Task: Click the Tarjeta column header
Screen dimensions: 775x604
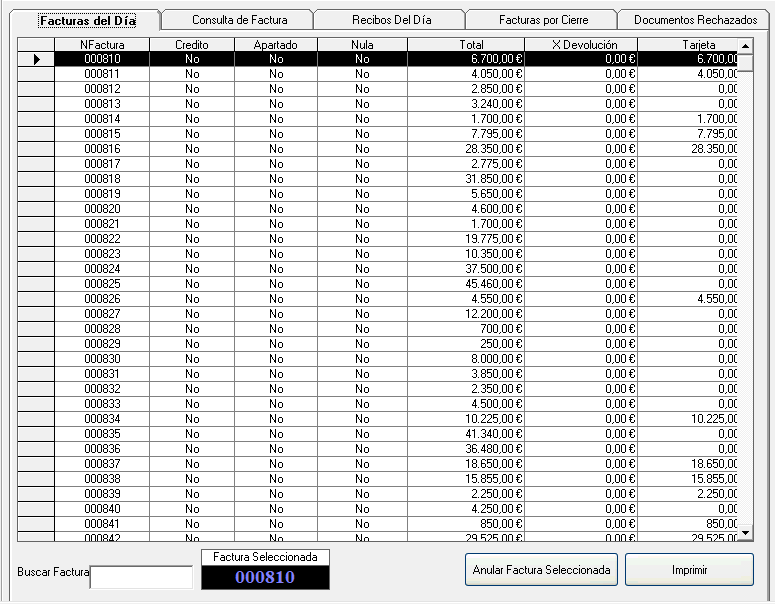Action: pyautogui.click(x=687, y=45)
